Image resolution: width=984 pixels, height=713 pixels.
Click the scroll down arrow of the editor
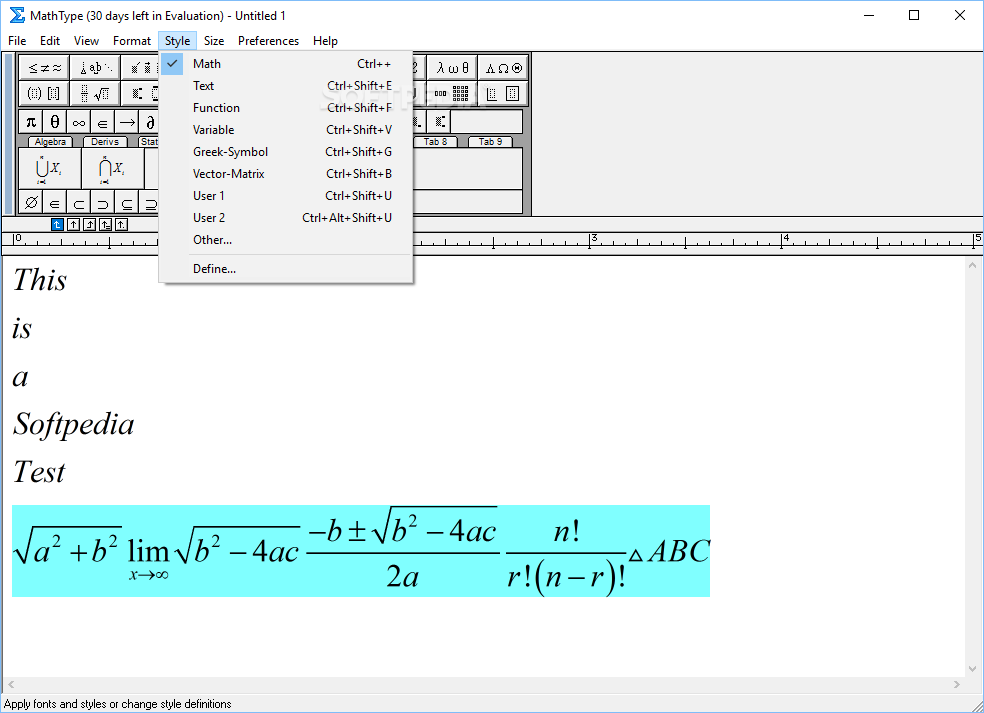tap(972, 669)
